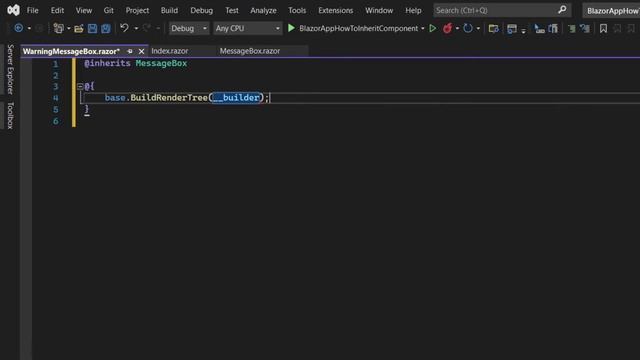The height and width of the screenshot is (360, 640).
Task: Open the Navigate Backward history dropdown arrow
Action: (x=29, y=29)
